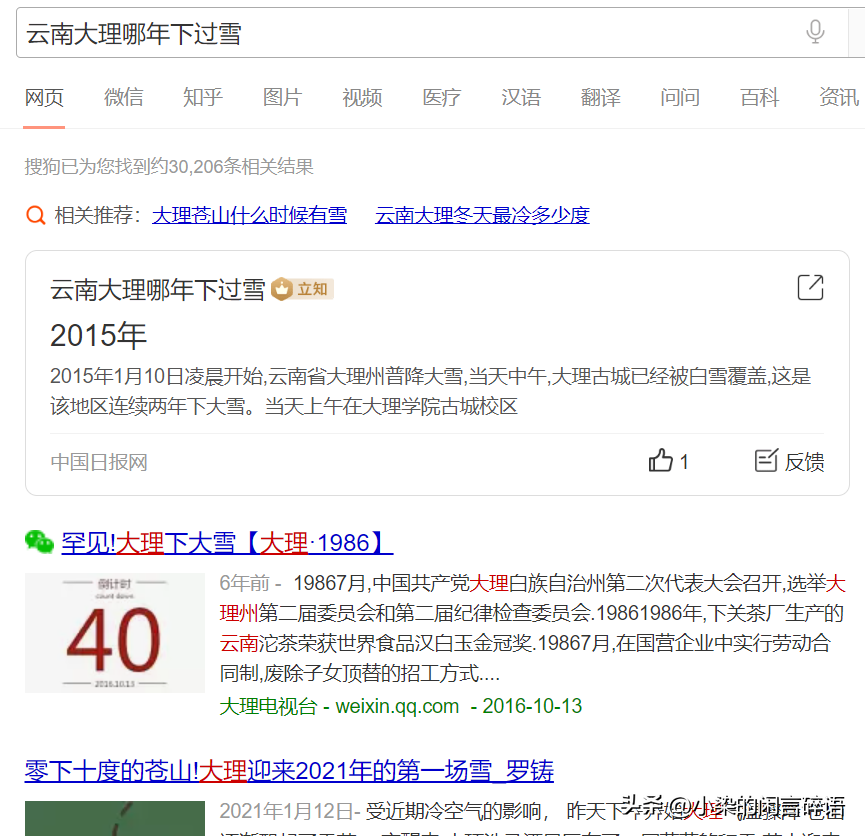Open the 问问 tab

coord(680,98)
